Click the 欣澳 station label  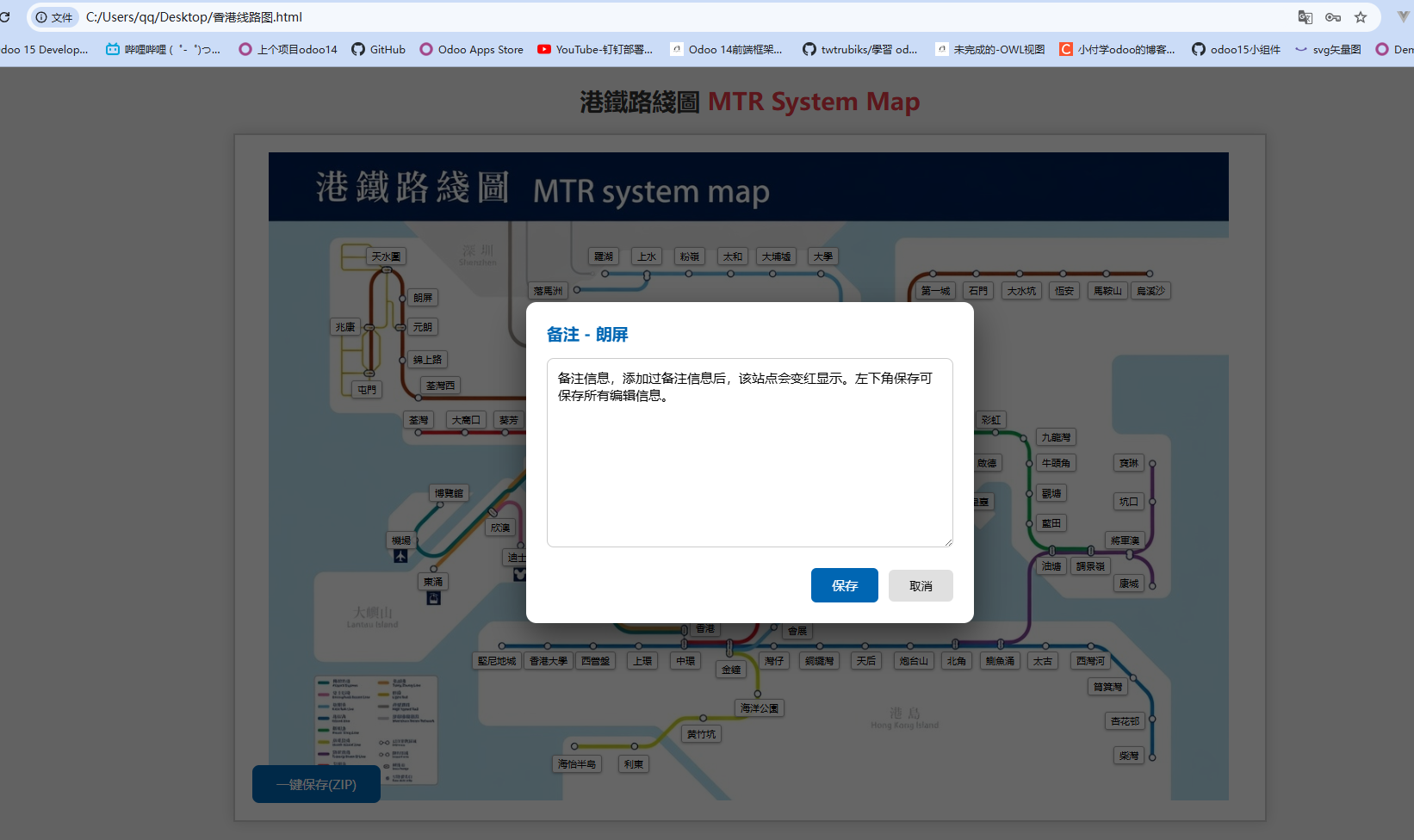click(x=500, y=528)
